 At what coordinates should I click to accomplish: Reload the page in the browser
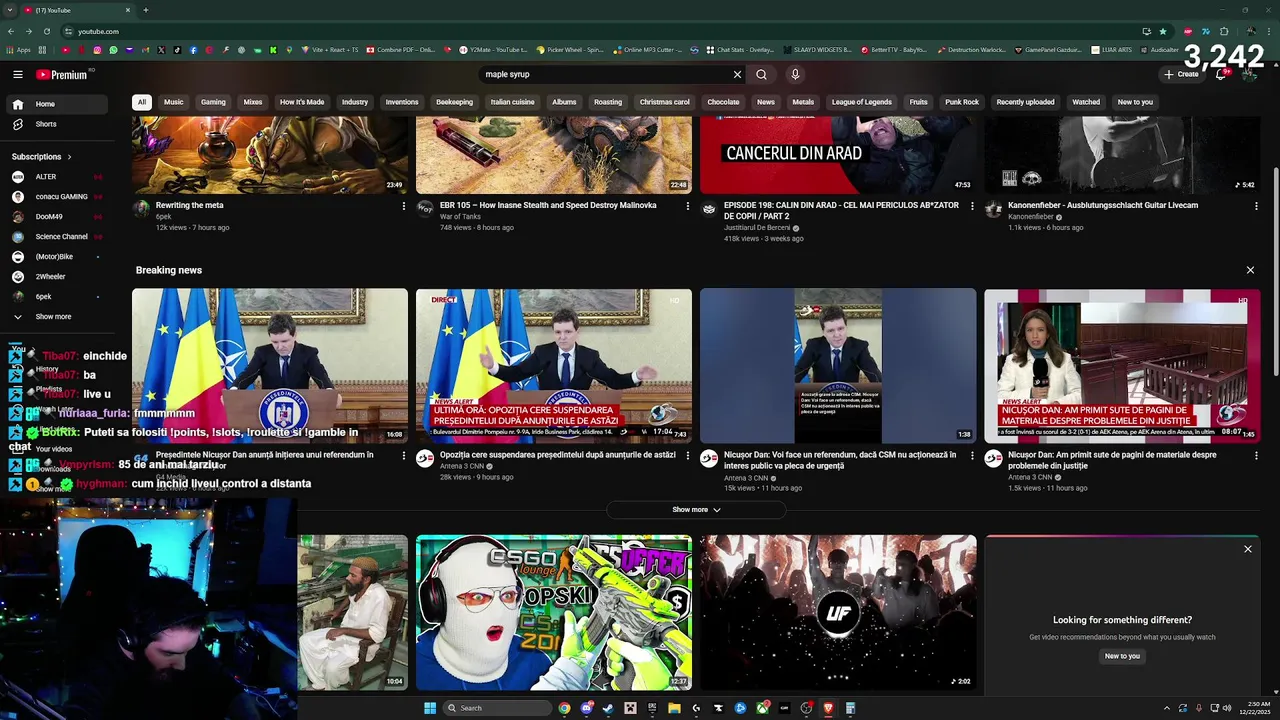click(46, 31)
